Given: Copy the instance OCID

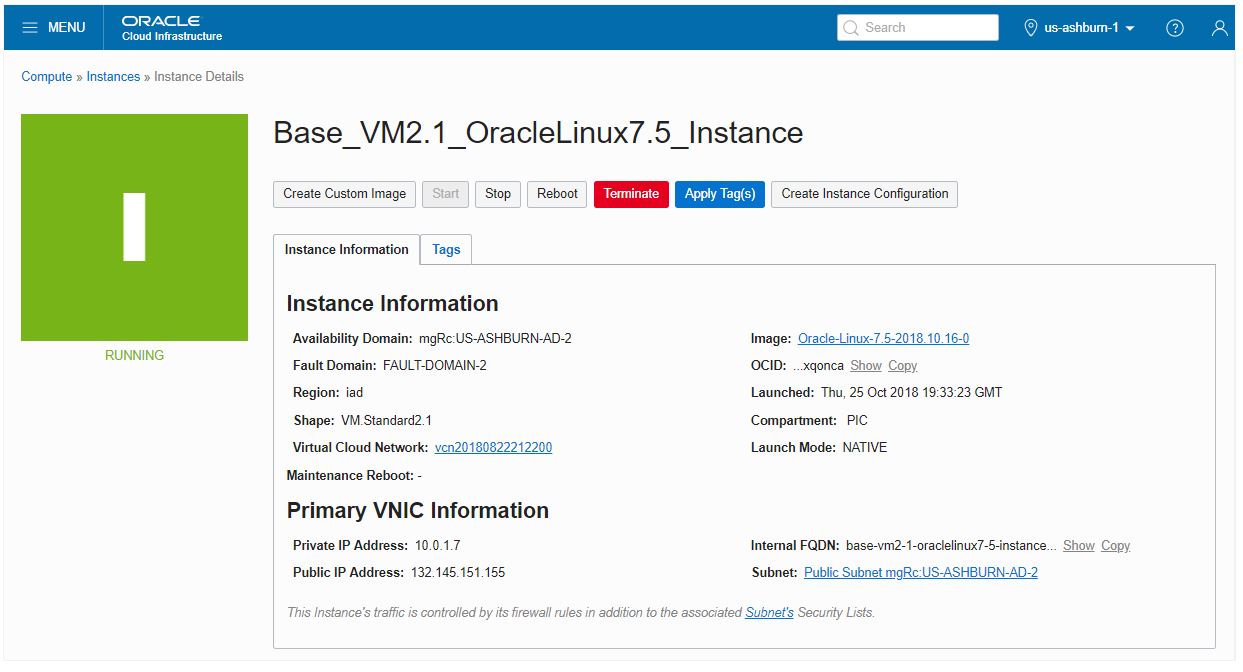Looking at the screenshot, I should (902, 365).
